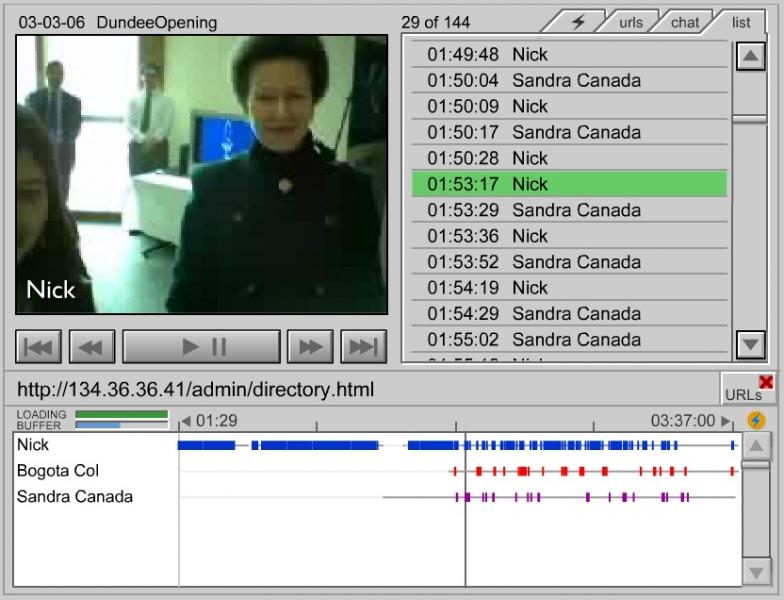784x600 pixels.
Task: Select the highlighted 01:53:17 Nick entry
Action: pyautogui.click(x=569, y=184)
